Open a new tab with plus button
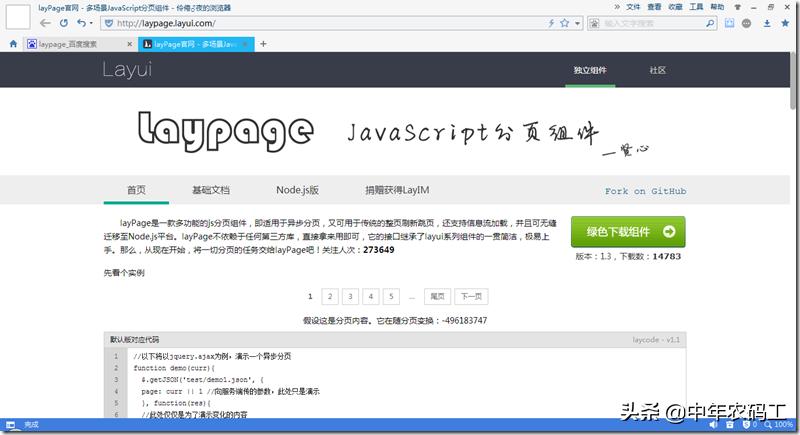This screenshot has height=435, width=800. click(x=263, y=44)
